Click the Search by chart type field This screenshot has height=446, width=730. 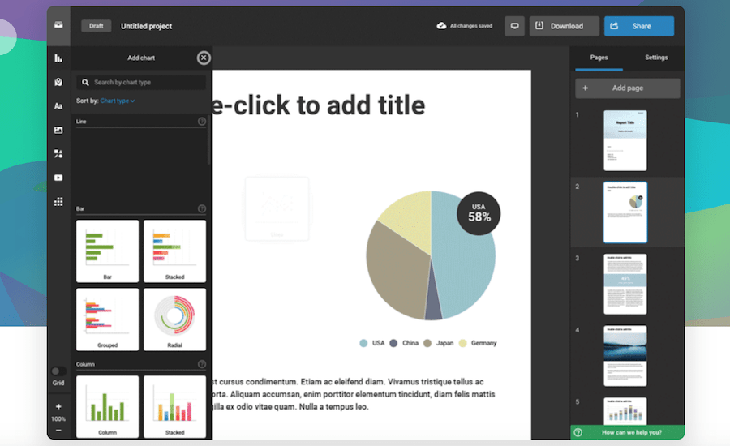[x=141, y=82]
